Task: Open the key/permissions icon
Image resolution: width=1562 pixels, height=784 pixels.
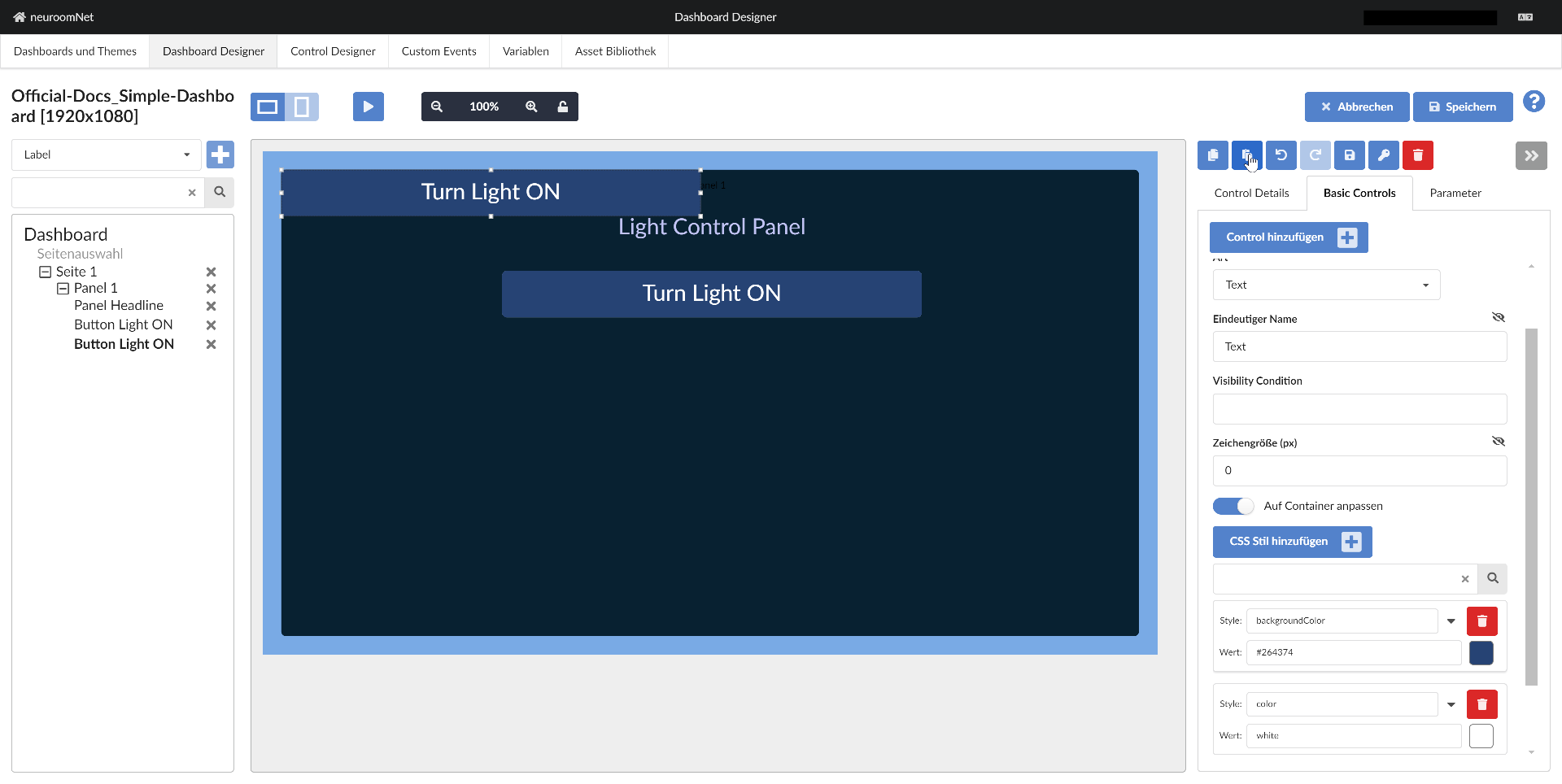Action: [x=1384, y=155]
